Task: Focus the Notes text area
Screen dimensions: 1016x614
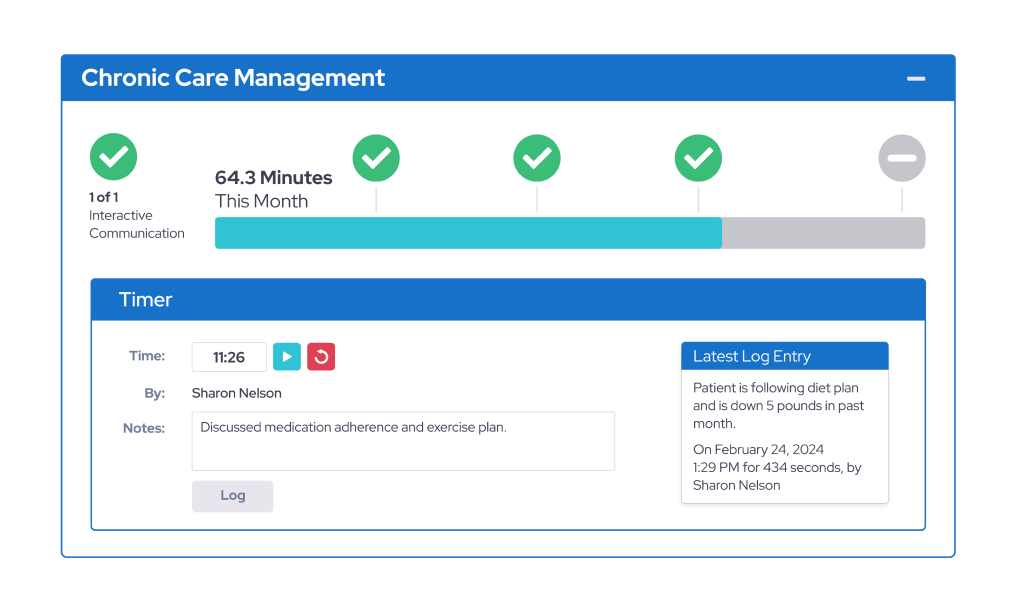Action: pyautogui.click(x=403, y=441)
